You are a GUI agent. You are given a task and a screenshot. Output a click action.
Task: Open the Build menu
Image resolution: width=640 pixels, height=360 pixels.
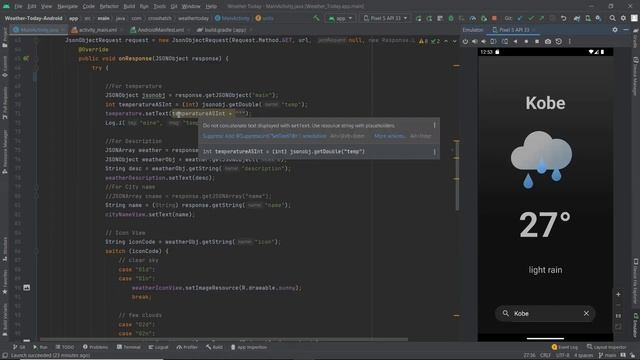129,7
